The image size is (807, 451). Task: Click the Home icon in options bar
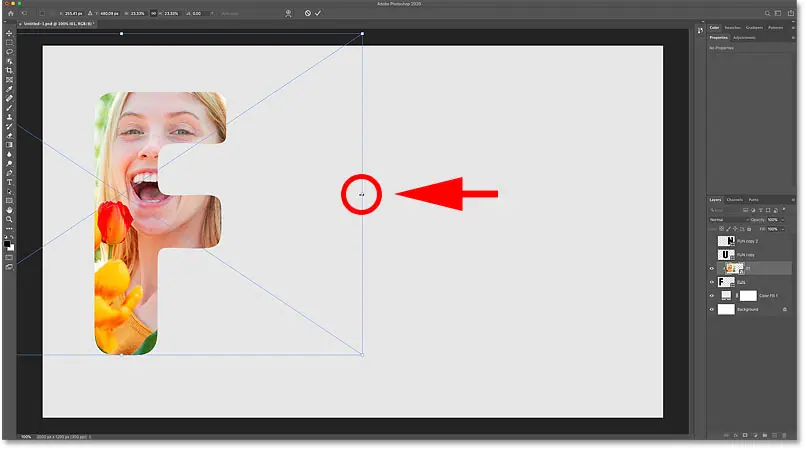(x=9, y=13)
